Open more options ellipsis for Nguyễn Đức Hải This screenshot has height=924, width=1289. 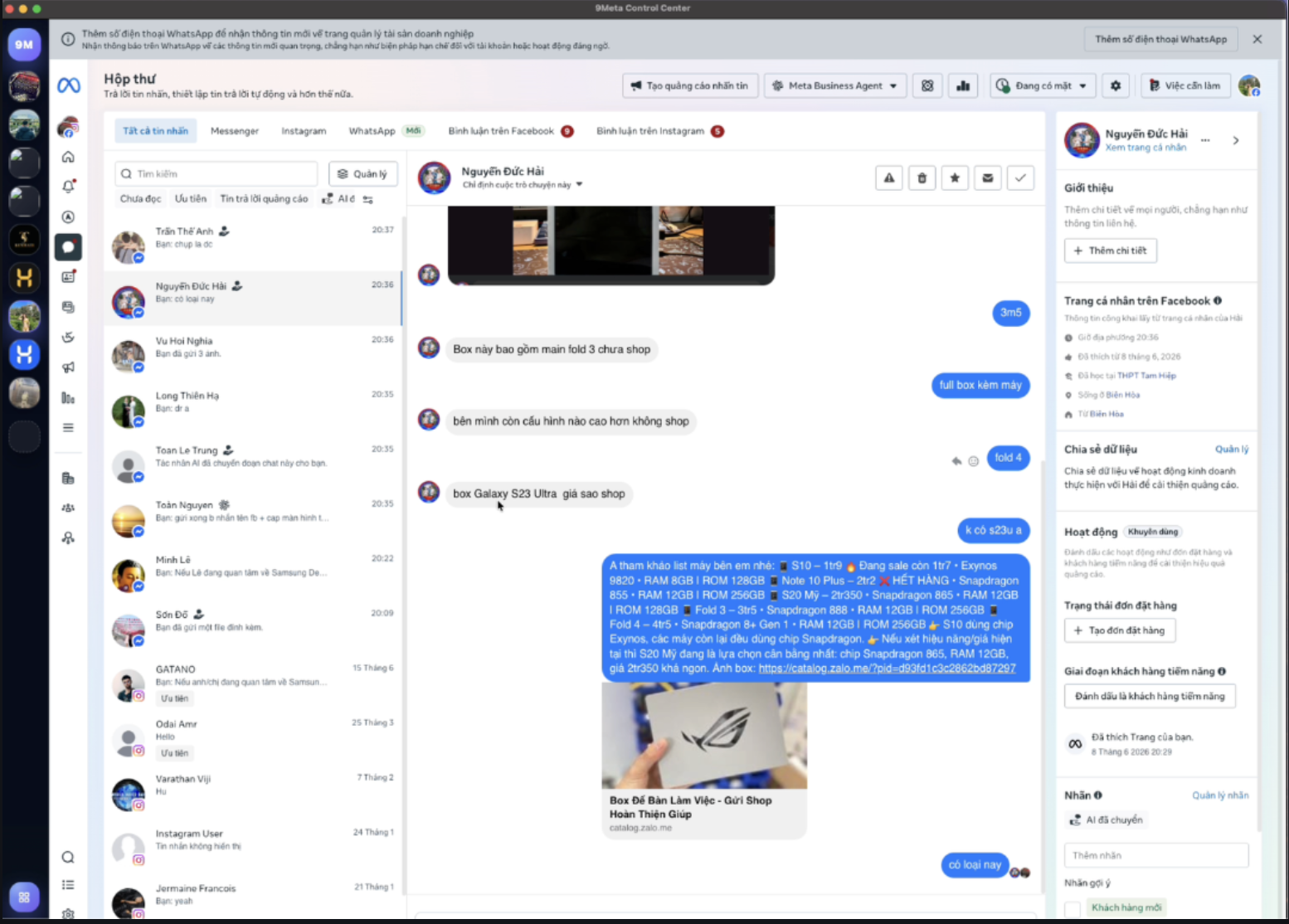tap(1205, 140)
